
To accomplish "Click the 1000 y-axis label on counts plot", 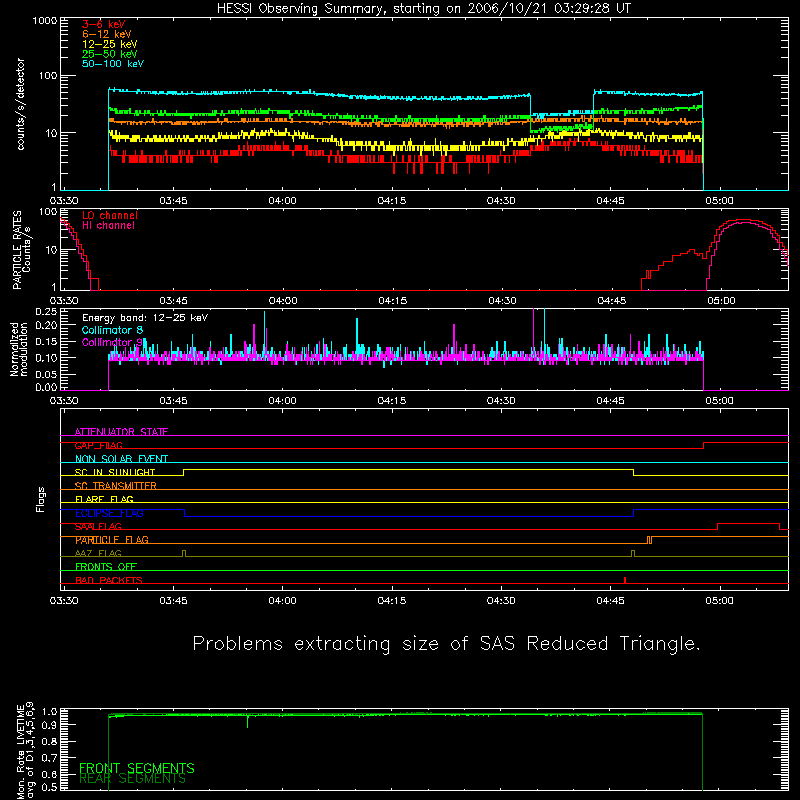I will point(45,21).
